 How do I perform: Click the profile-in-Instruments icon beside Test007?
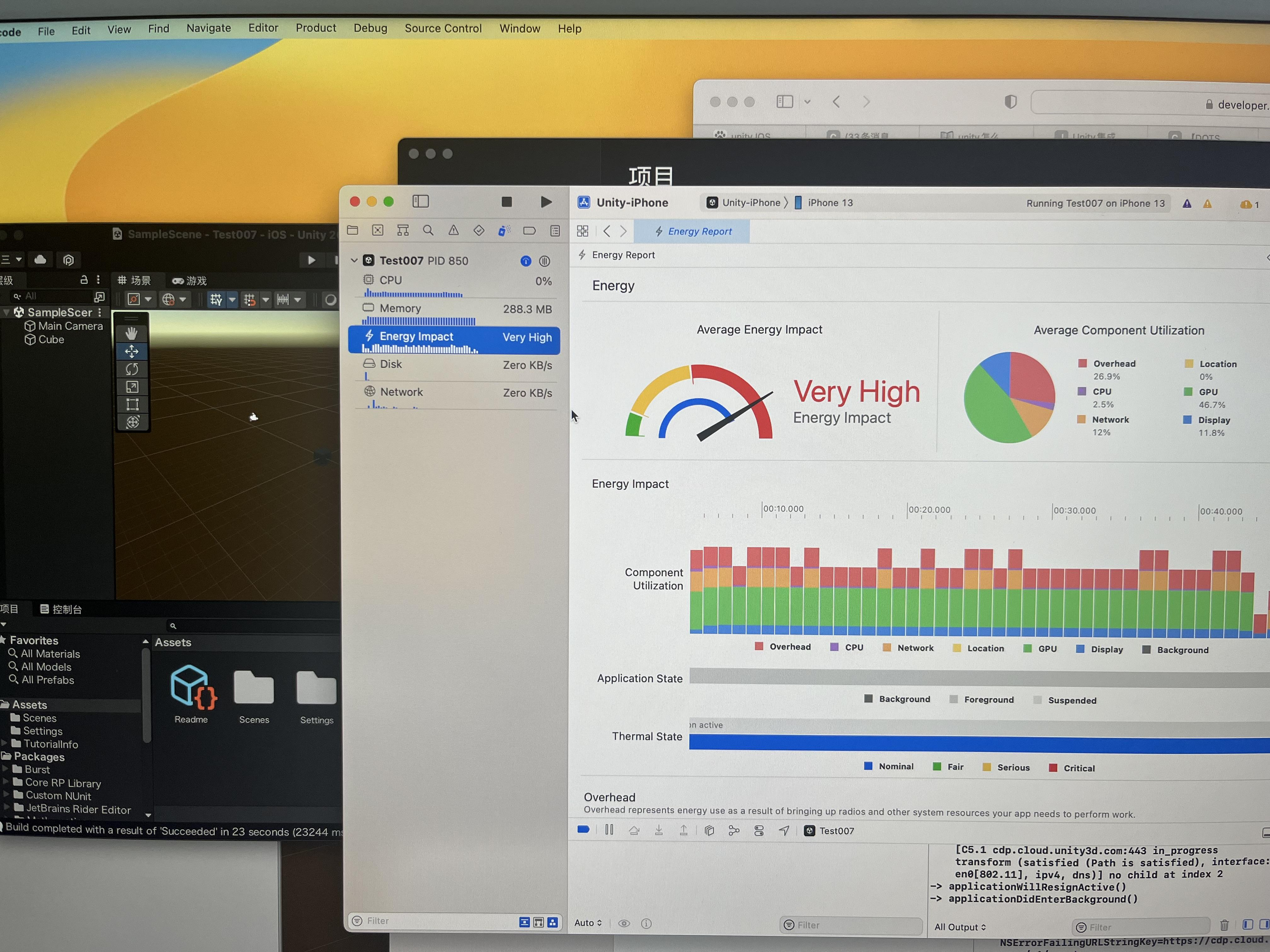point(545,261)
